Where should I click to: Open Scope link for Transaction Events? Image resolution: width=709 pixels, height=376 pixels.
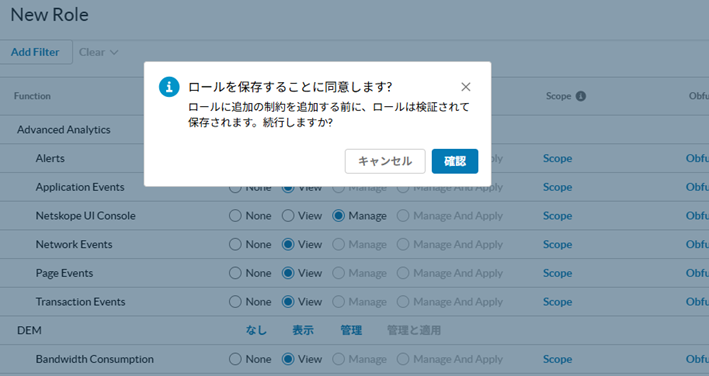(x=558, y=302)
